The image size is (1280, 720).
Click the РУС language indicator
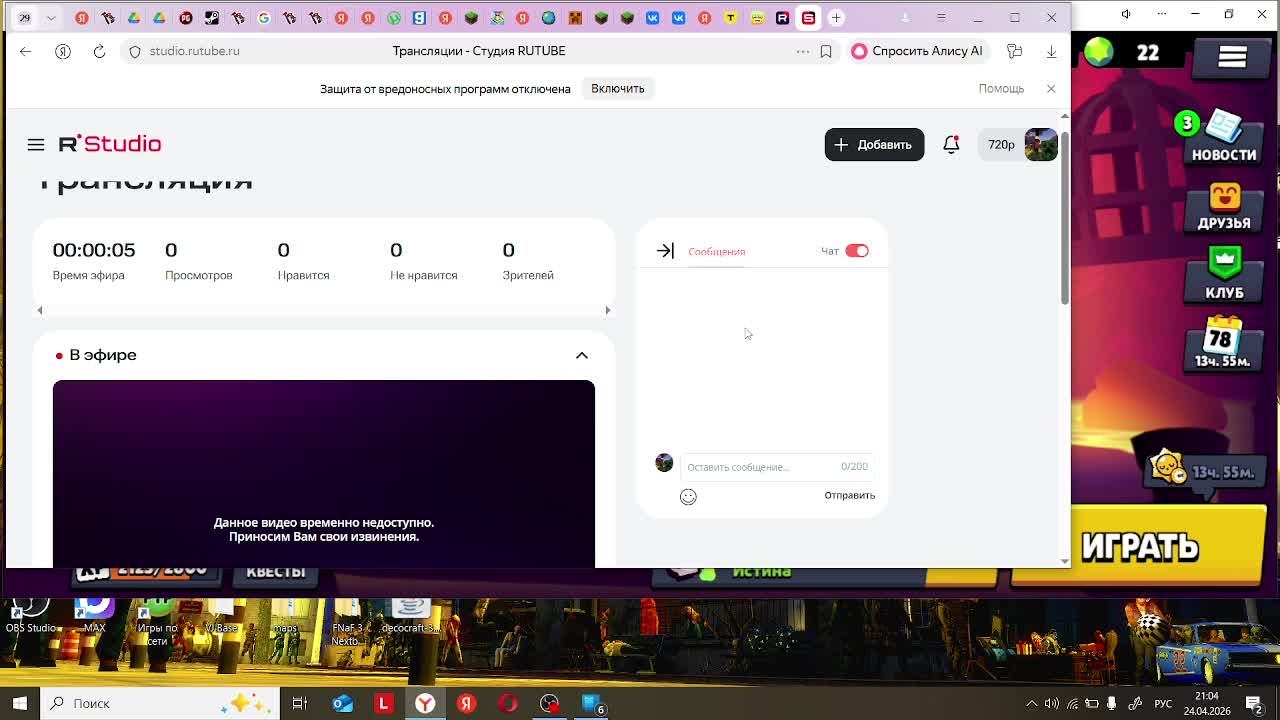point(1163,703)
